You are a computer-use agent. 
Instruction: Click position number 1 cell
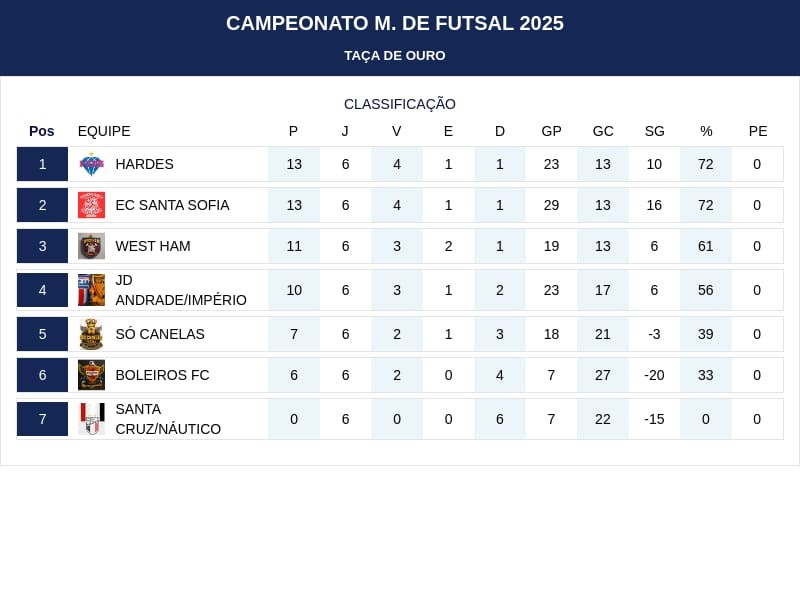point(42,164)
